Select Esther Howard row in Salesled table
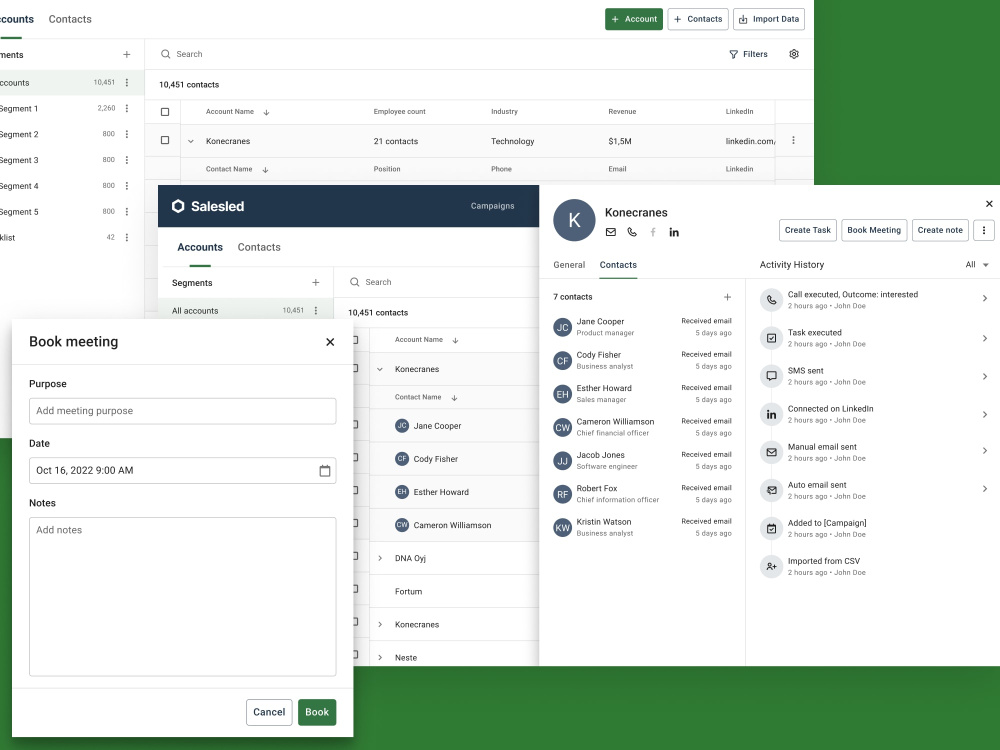1000x750 pixels. pos(454,492)
